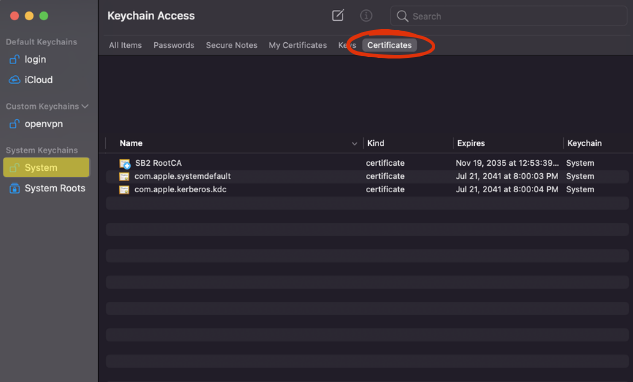Click the Jul 21, 2041 8:00:03 PM expiry
The width and height of the screenshot is (633, 382).
[507, 176]
